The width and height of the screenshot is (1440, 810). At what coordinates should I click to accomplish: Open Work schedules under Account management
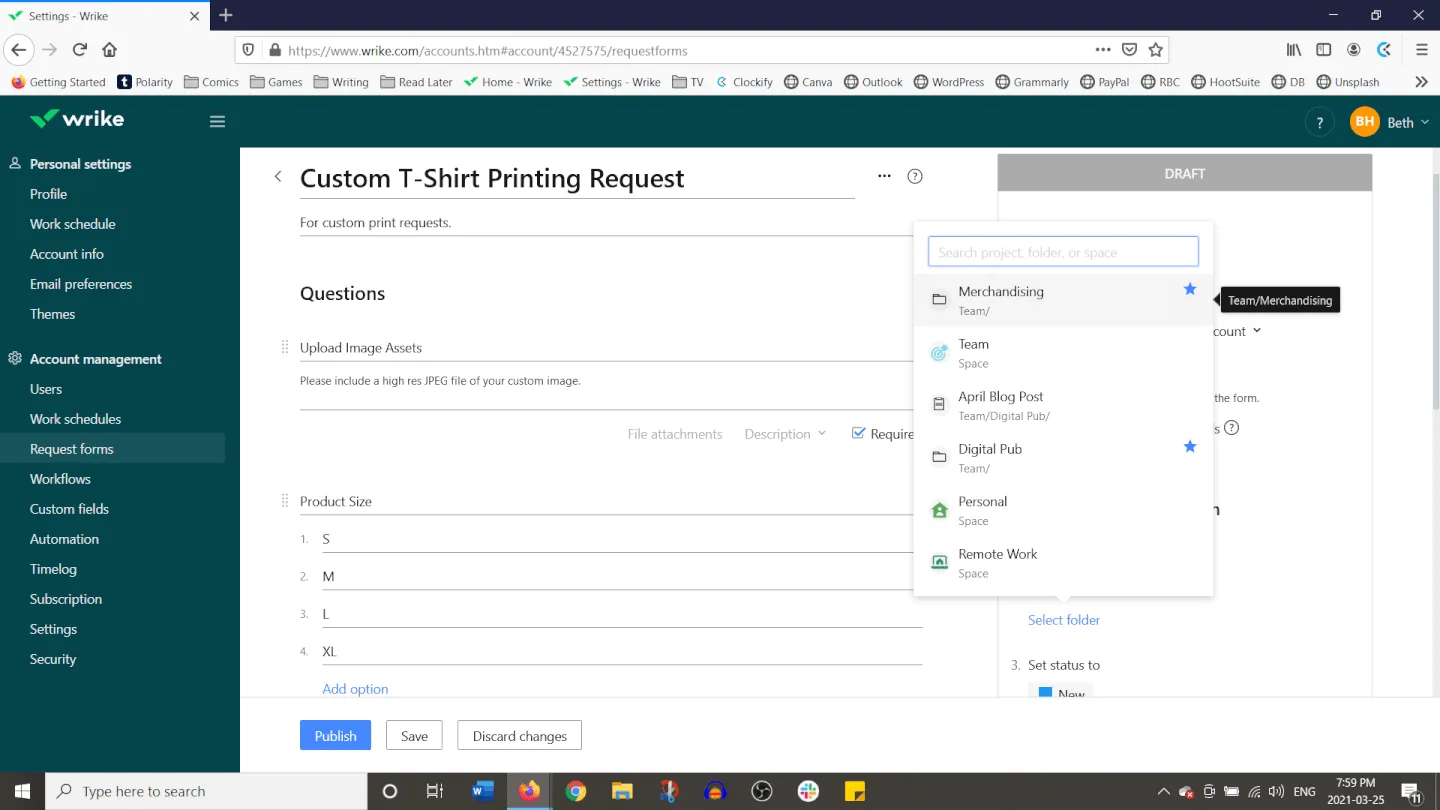tap(75, 419)
